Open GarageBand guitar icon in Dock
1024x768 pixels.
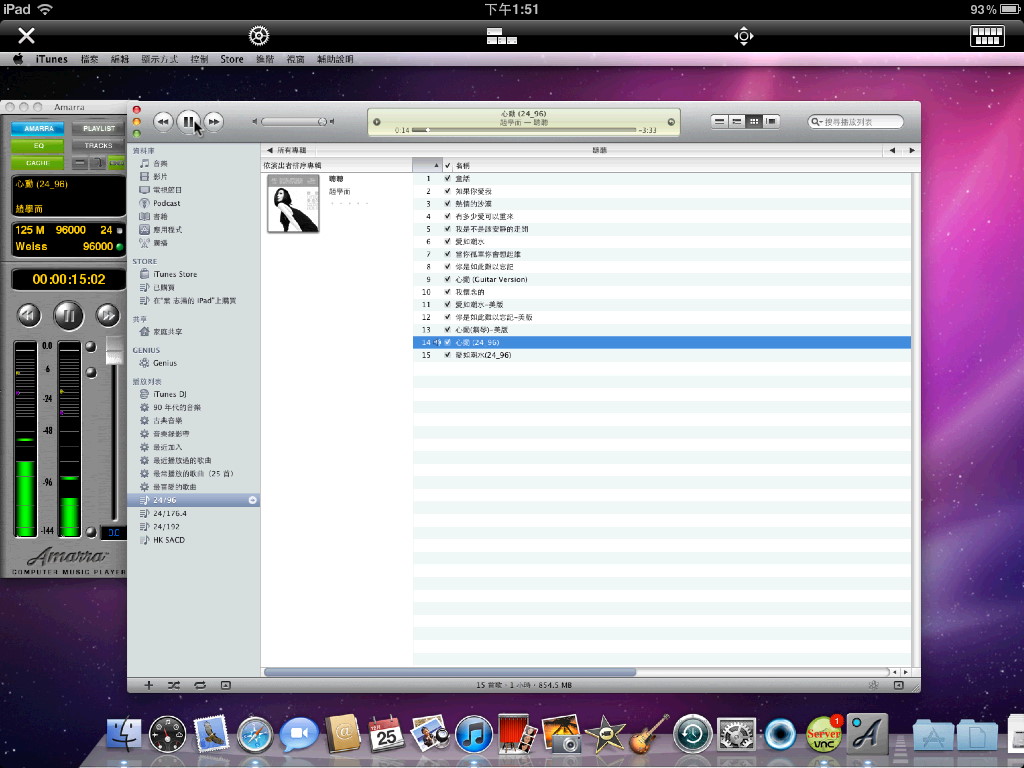coord(648,734)
